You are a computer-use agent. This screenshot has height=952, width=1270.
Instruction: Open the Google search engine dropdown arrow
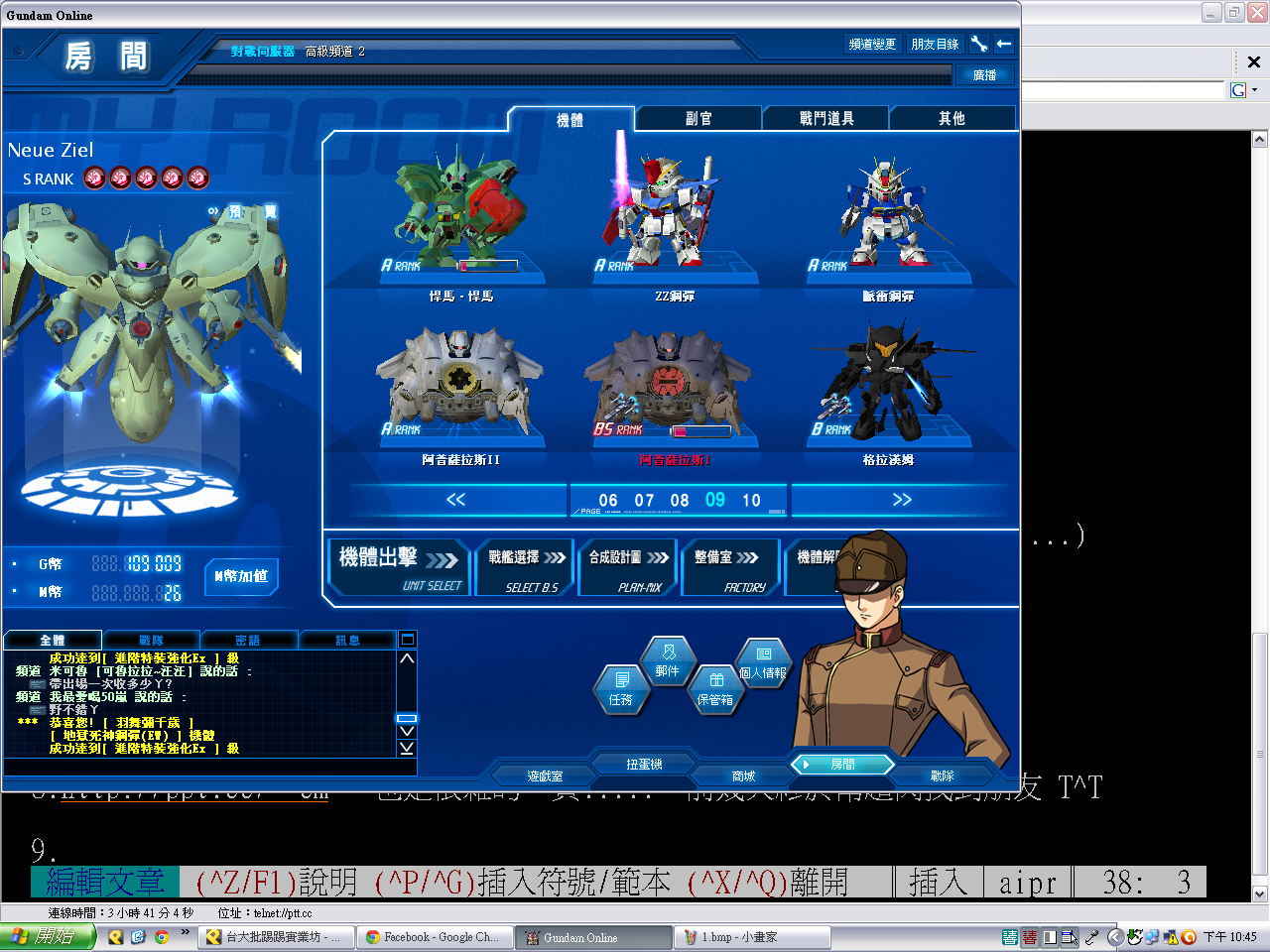(1255, 90)
